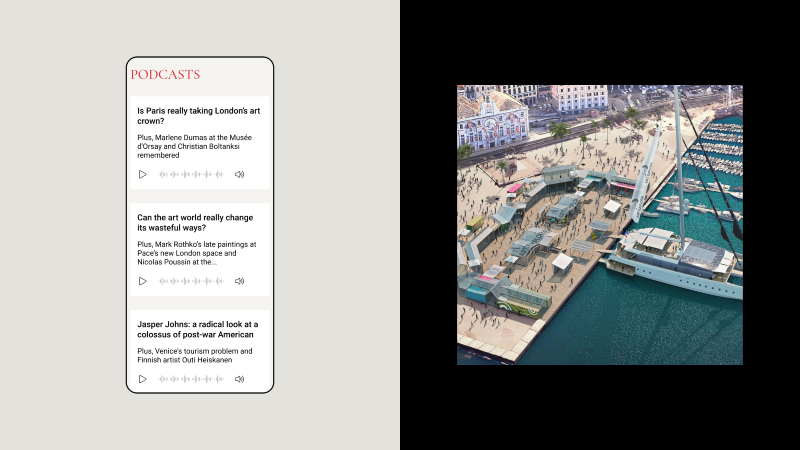This screenshot has height=450, width=800.
Task: Select 'Plus, Venice's tourism problem' description
Action: [194, 355]
